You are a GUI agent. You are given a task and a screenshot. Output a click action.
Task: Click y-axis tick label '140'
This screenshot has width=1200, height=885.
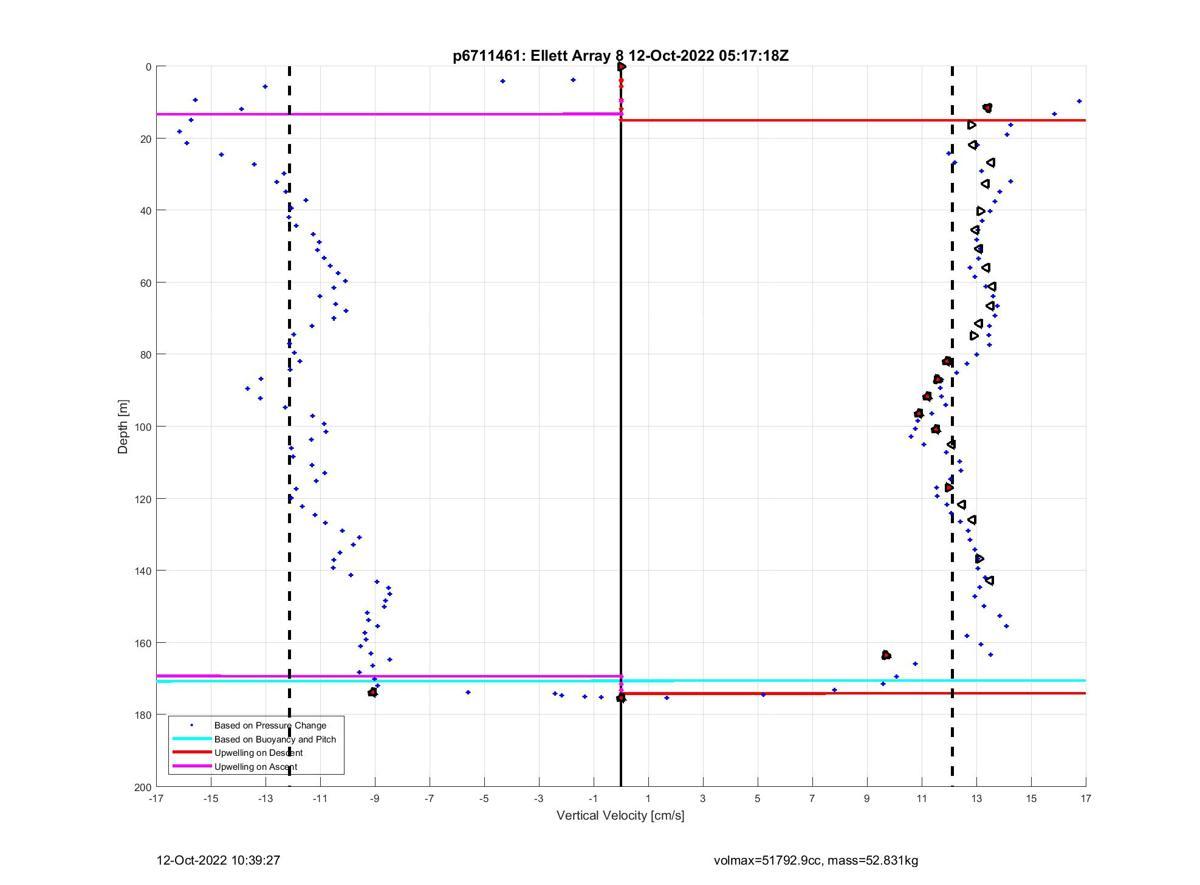(142, 571)
